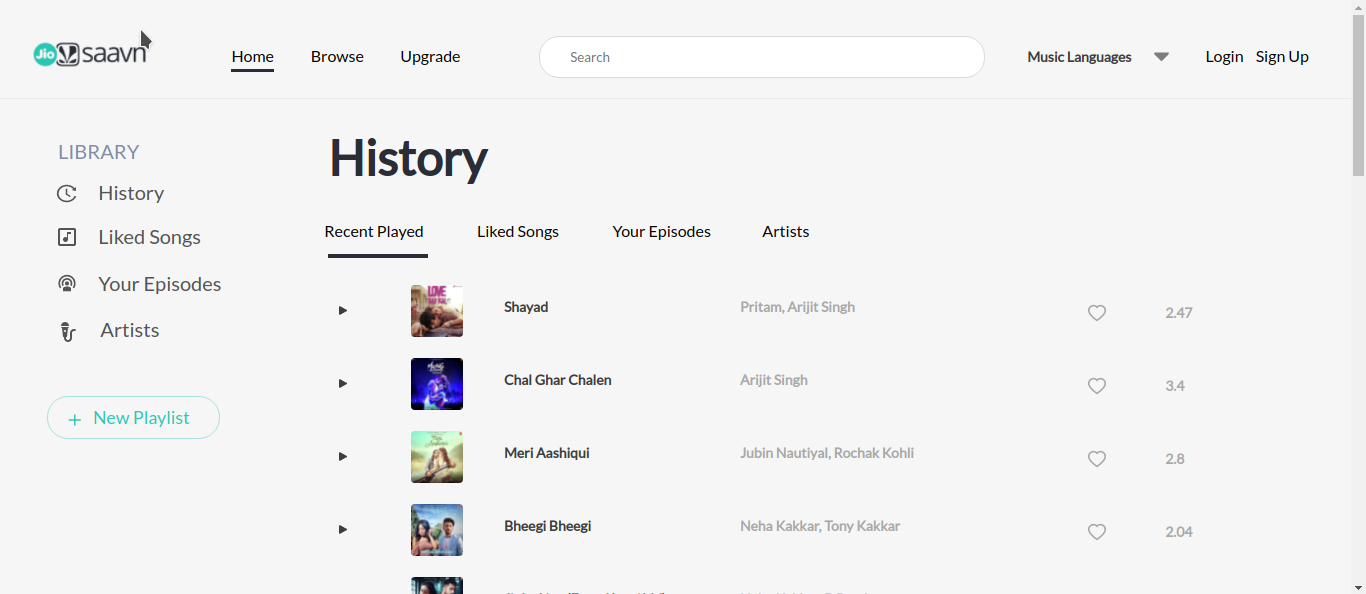Select the Liked Songs icon in sidebar
The width and height of the screenshot is (1366, 594).
(x=67, y=236)
